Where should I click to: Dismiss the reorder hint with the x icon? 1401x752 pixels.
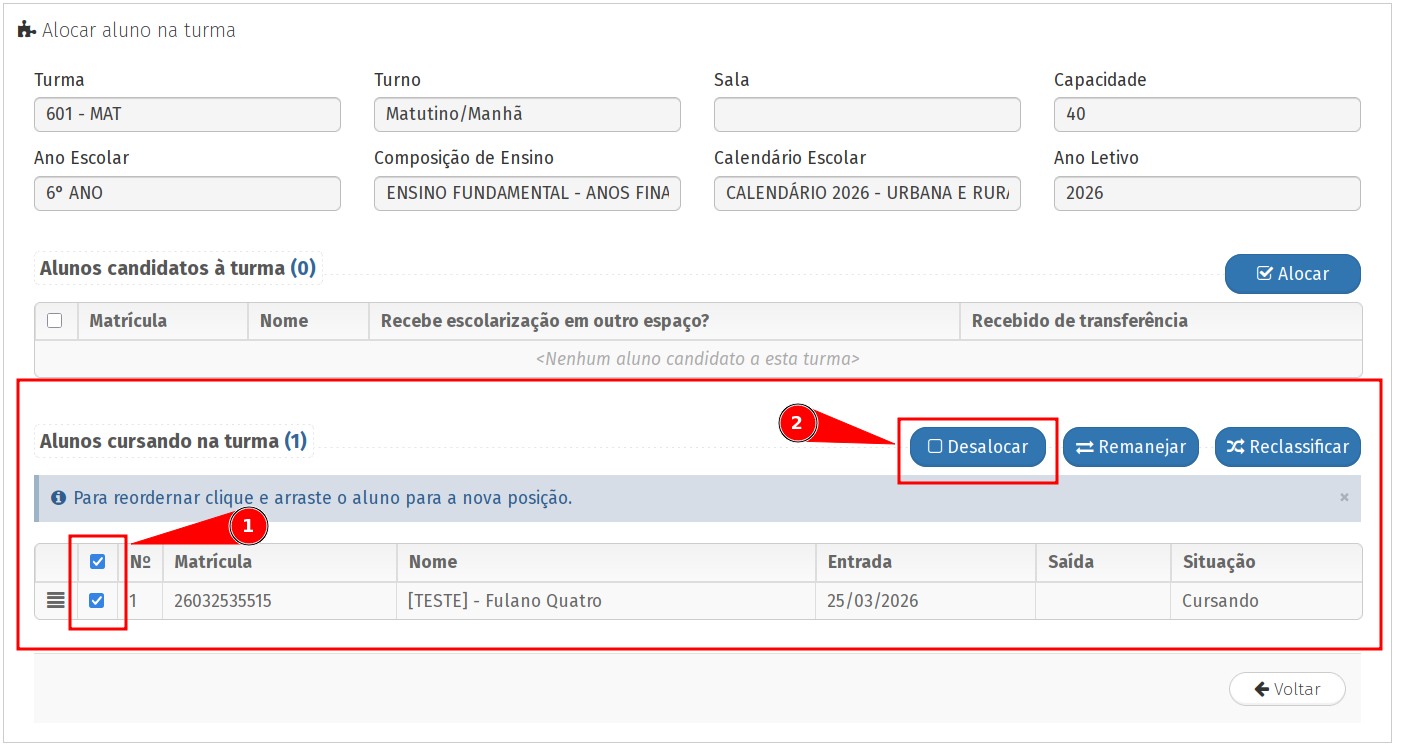[1344, 497]
